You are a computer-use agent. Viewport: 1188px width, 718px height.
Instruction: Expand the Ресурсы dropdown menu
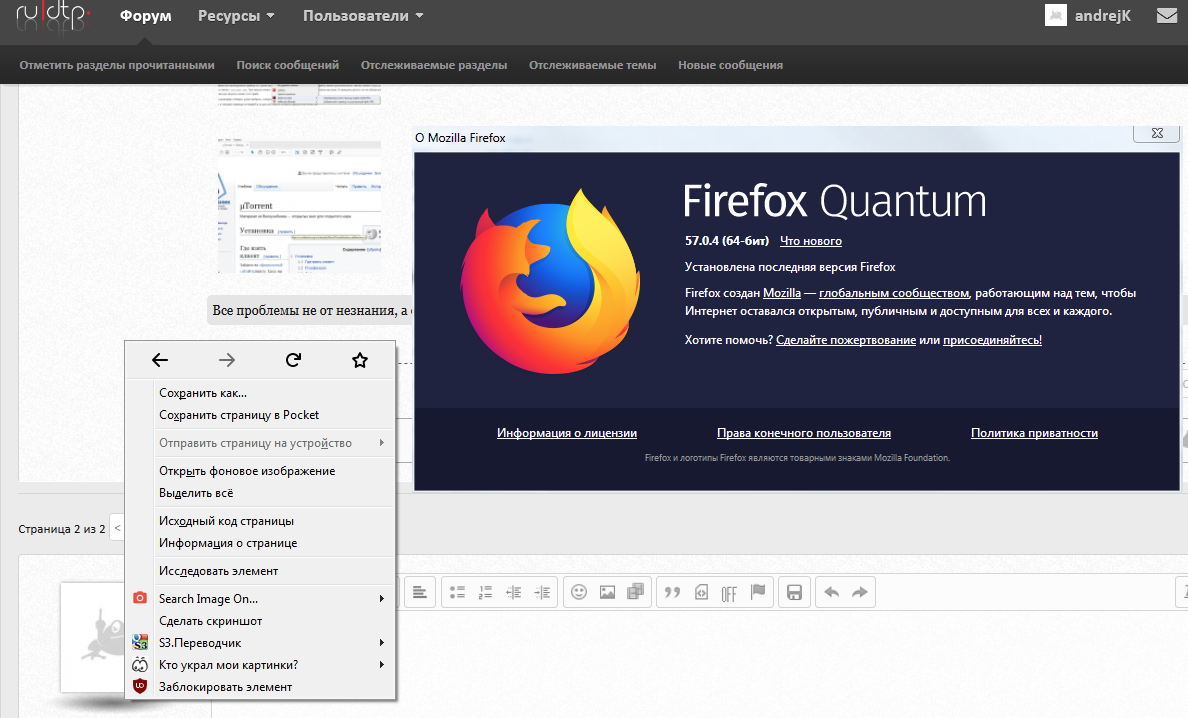(x=236, y=16)
